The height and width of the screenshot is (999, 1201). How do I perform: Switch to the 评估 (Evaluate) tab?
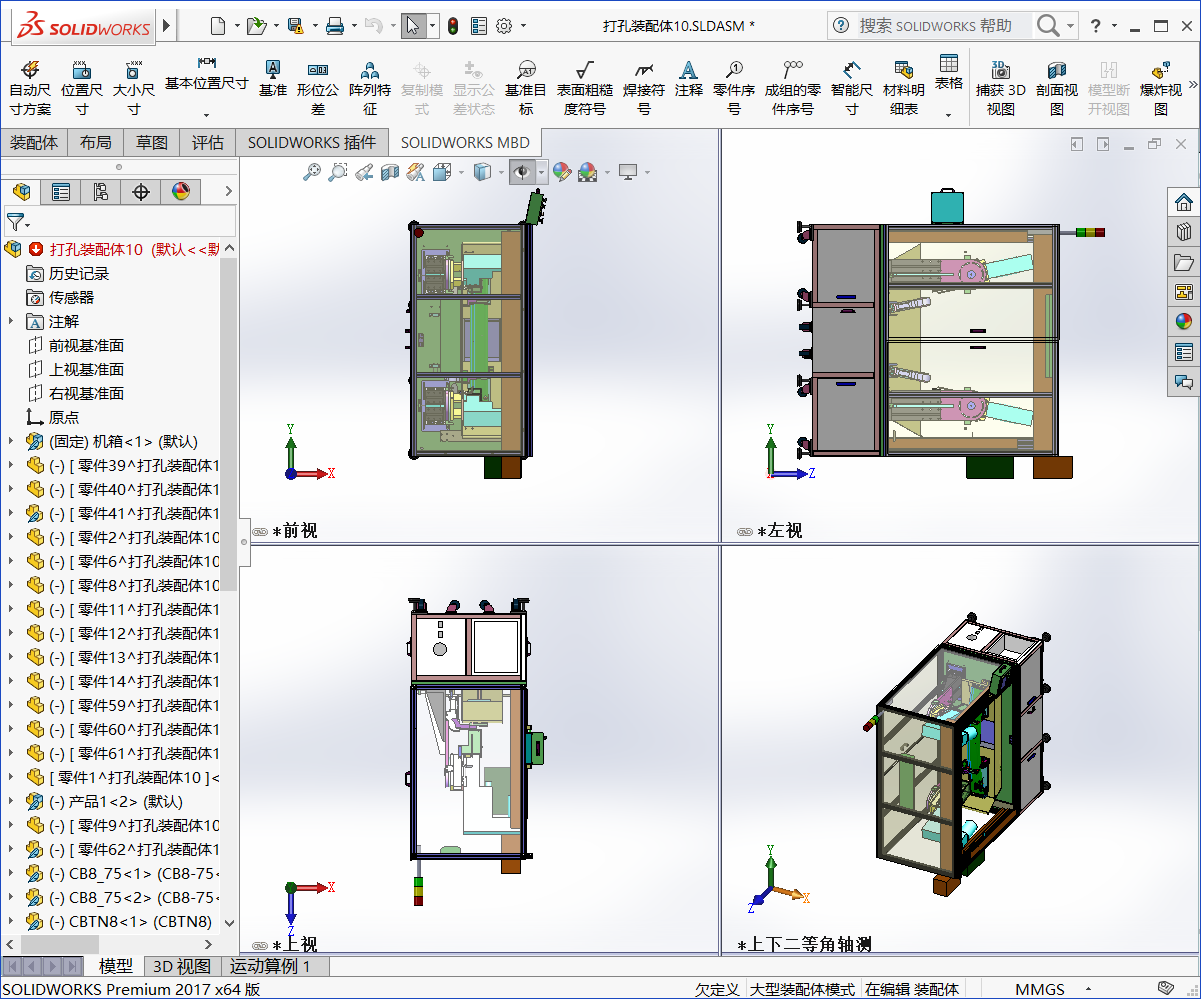[x=208, y=143]
